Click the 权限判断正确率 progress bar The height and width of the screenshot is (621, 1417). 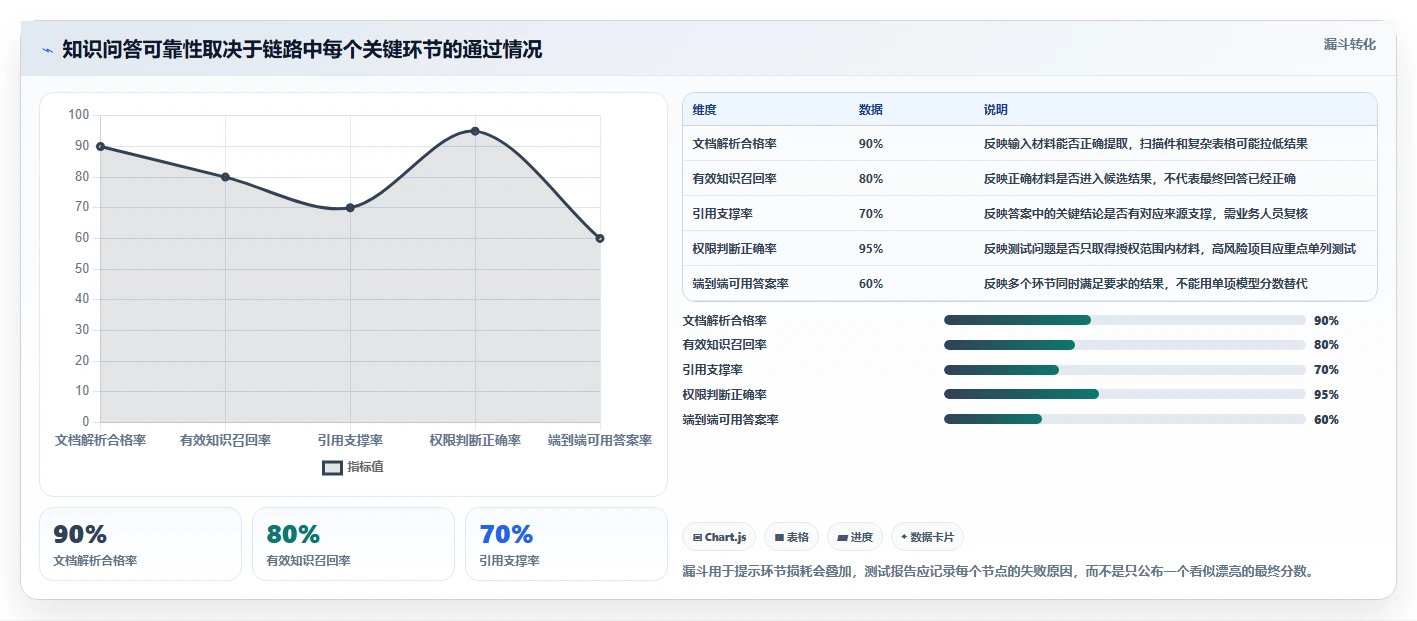pyautogui.click(x=1125, y=394)
